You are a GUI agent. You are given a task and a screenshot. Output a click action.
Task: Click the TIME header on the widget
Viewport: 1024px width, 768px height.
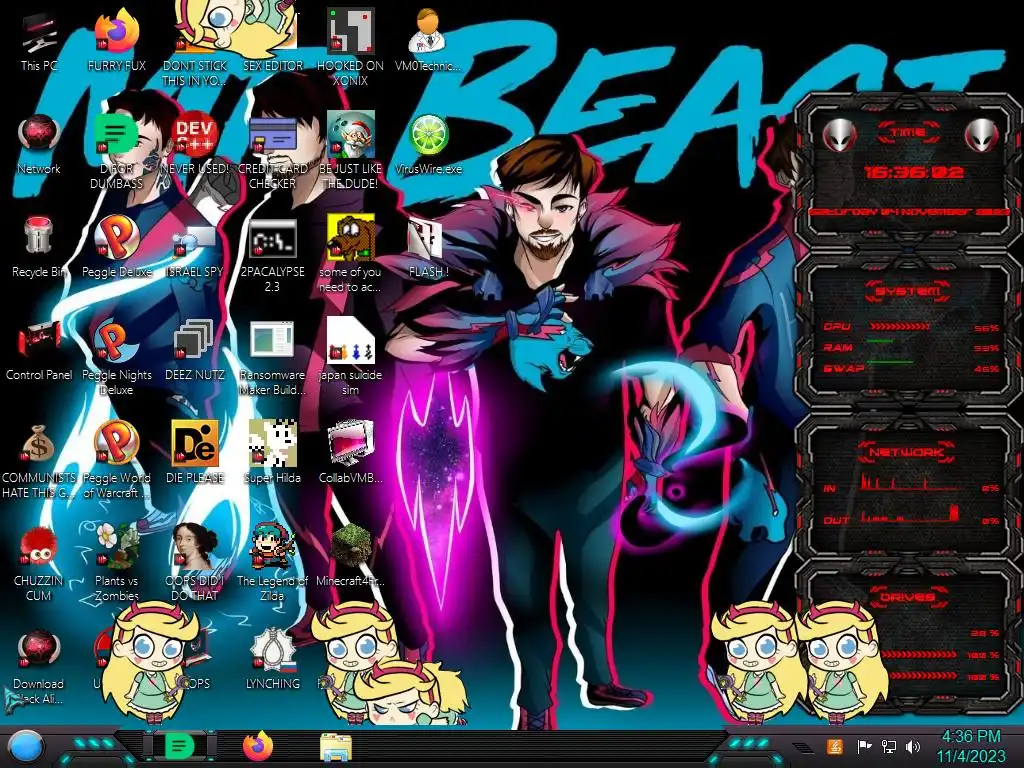click(x=908, y=133)
